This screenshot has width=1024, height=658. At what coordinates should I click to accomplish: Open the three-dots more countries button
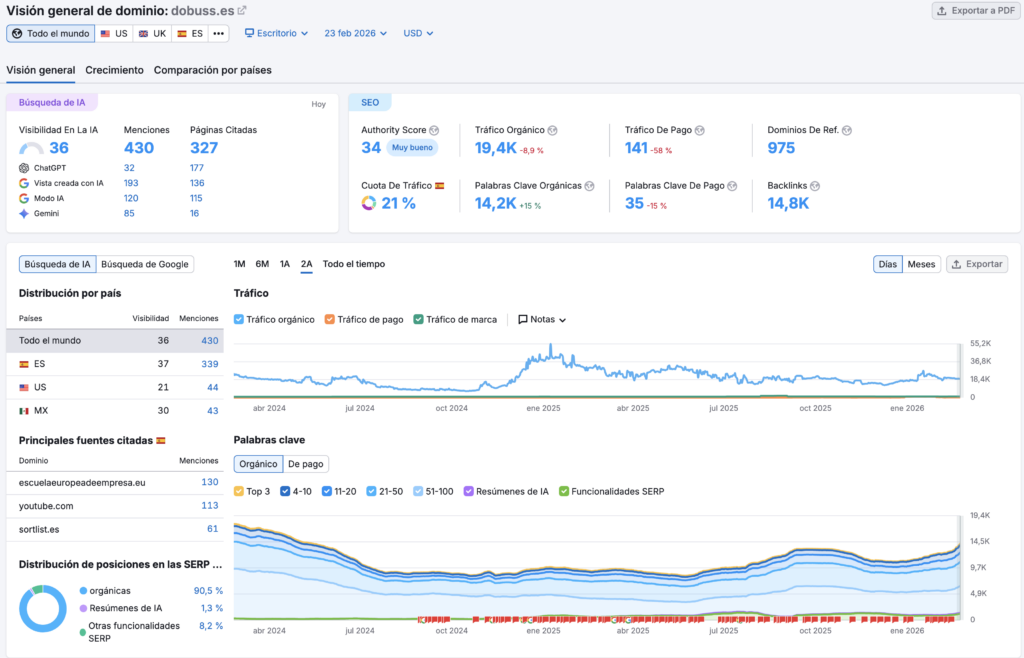(x=219, y=33)
